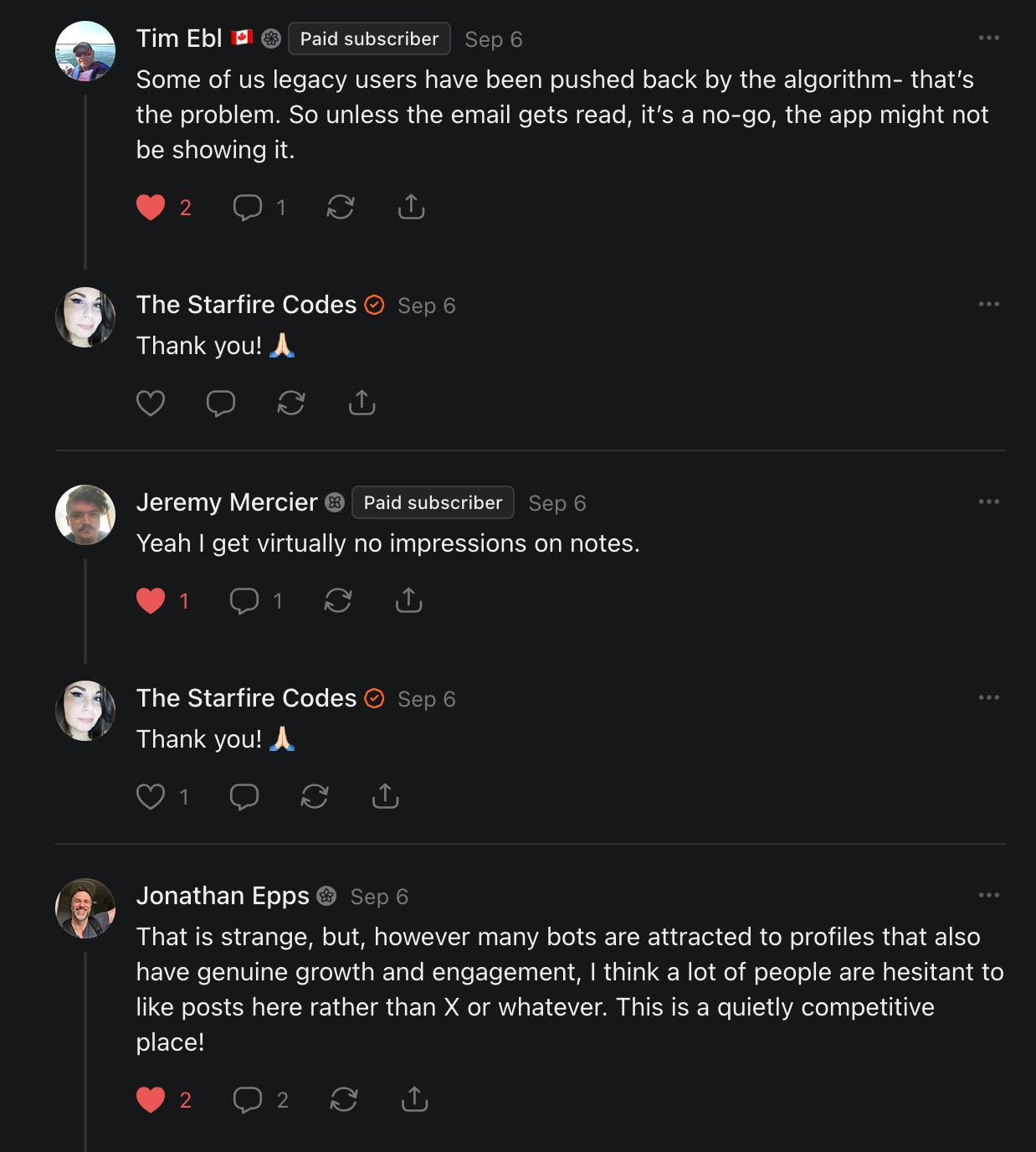Share Tim Ebl's comment
The height and width of the screenshot is (1152, 1036).
(411, 207)
